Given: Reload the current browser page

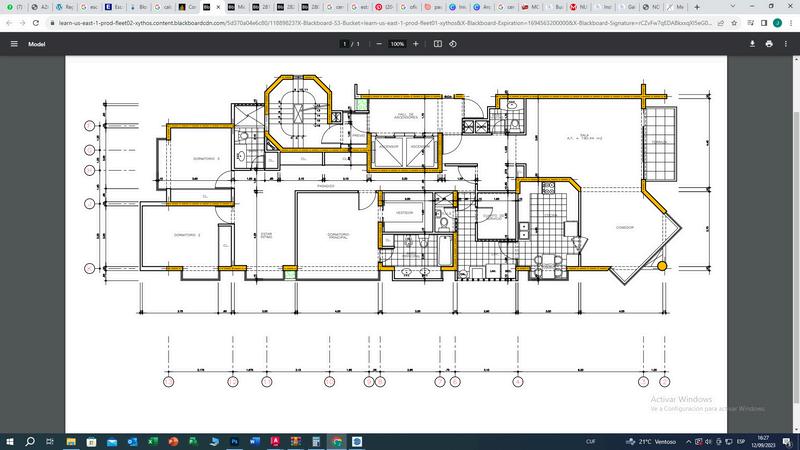Looking at the screenshot, I should click(37, 21).
